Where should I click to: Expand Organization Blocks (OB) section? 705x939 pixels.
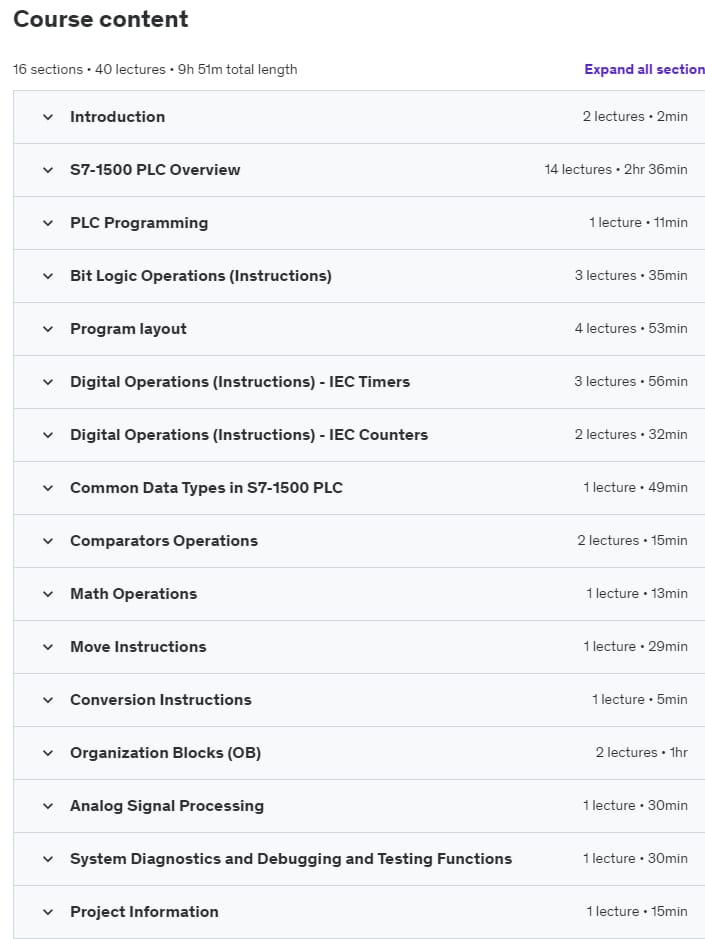165,753
